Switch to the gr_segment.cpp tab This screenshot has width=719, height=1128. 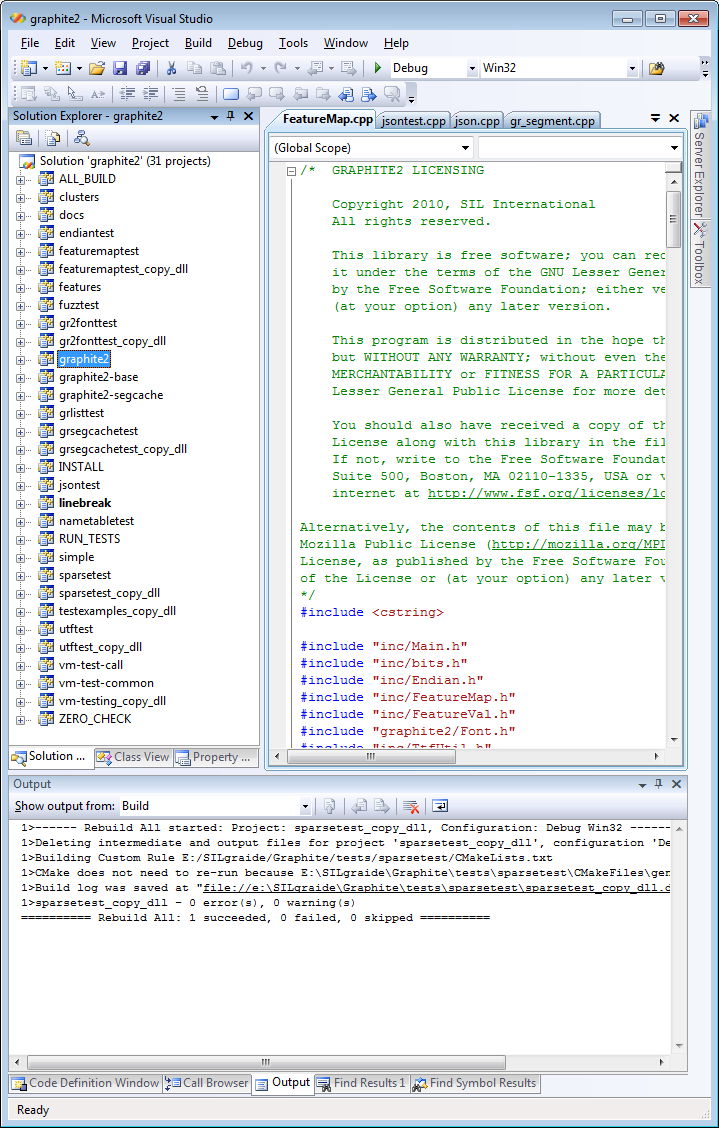[552, 121]
